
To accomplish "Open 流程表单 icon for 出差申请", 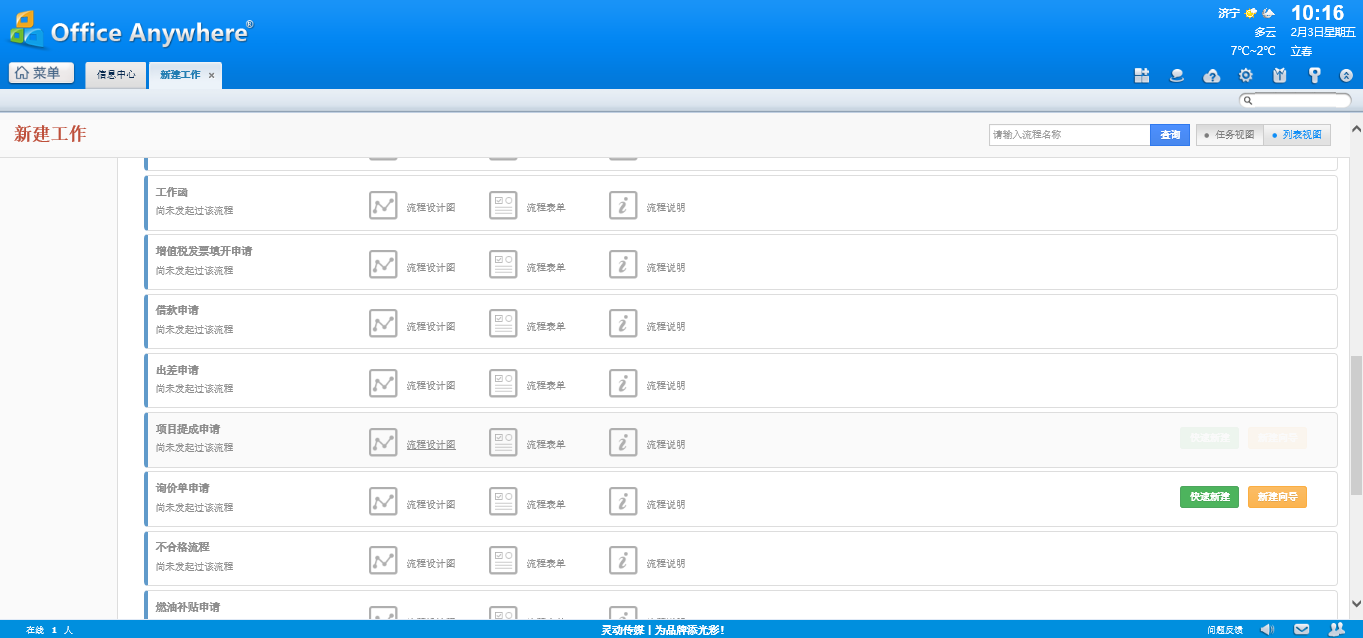I will 503,382.
